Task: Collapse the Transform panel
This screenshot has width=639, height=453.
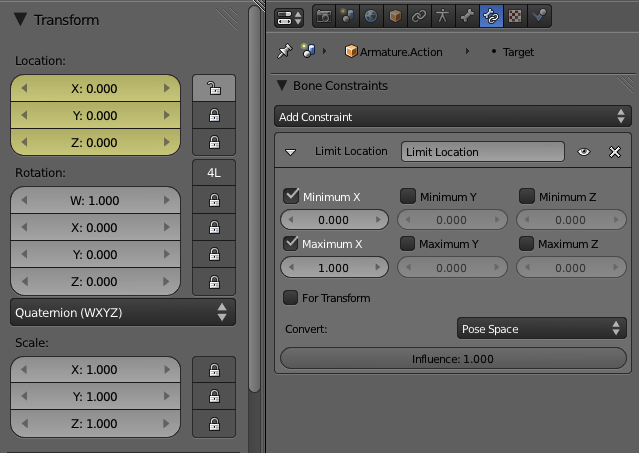Action: [x=20, y=19]
